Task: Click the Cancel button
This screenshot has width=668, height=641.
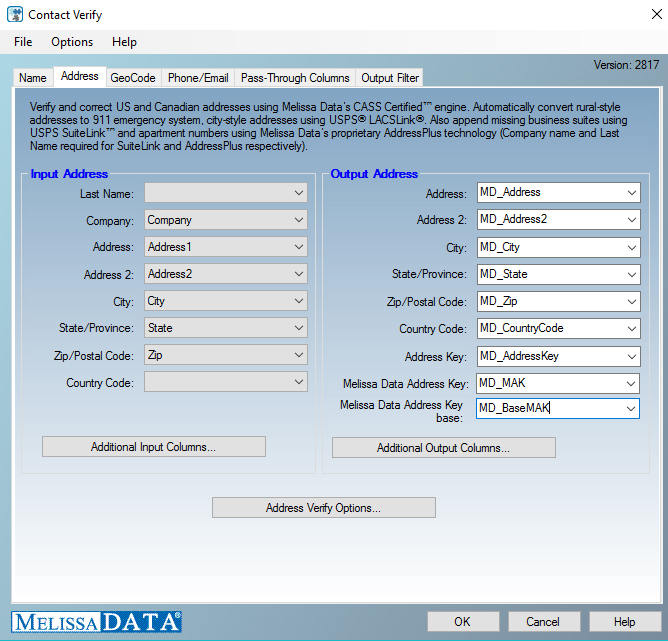Action: point(544,622)
